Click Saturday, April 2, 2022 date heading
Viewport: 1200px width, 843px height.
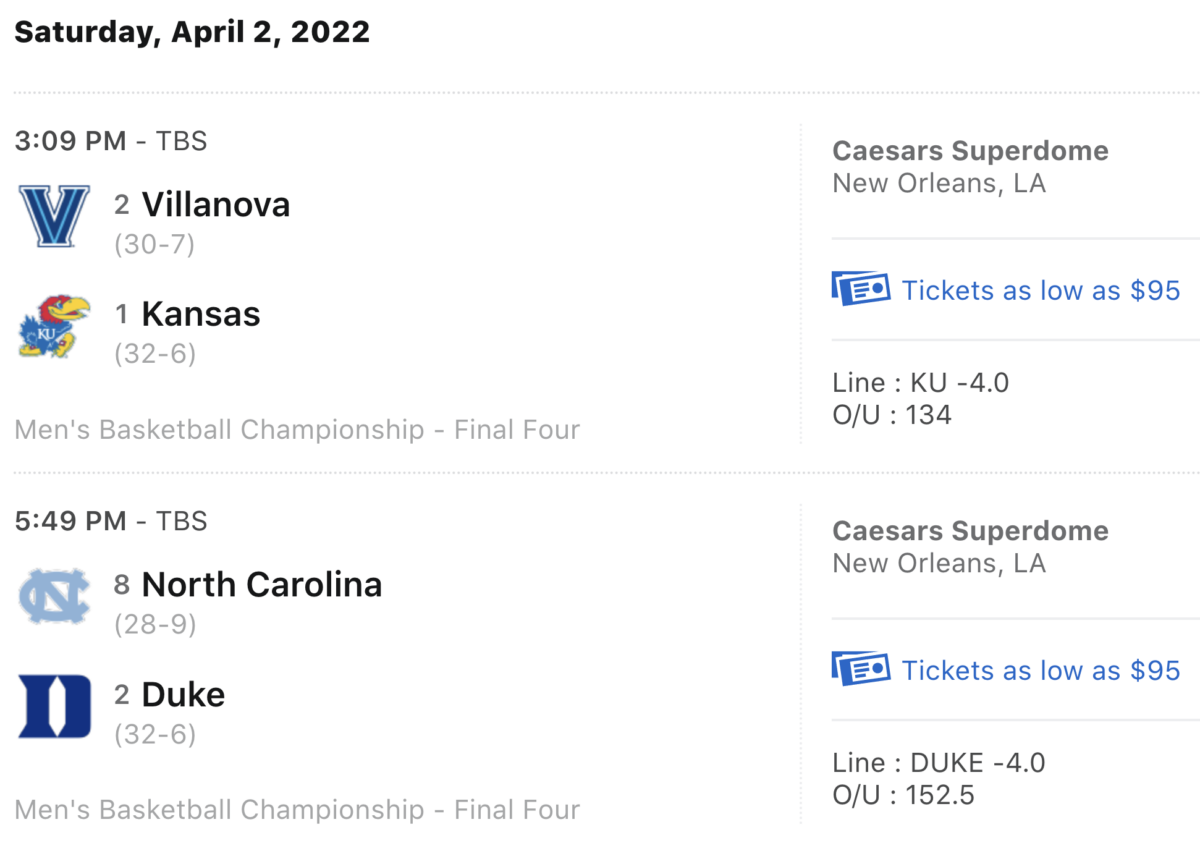[x=192, y=32]
